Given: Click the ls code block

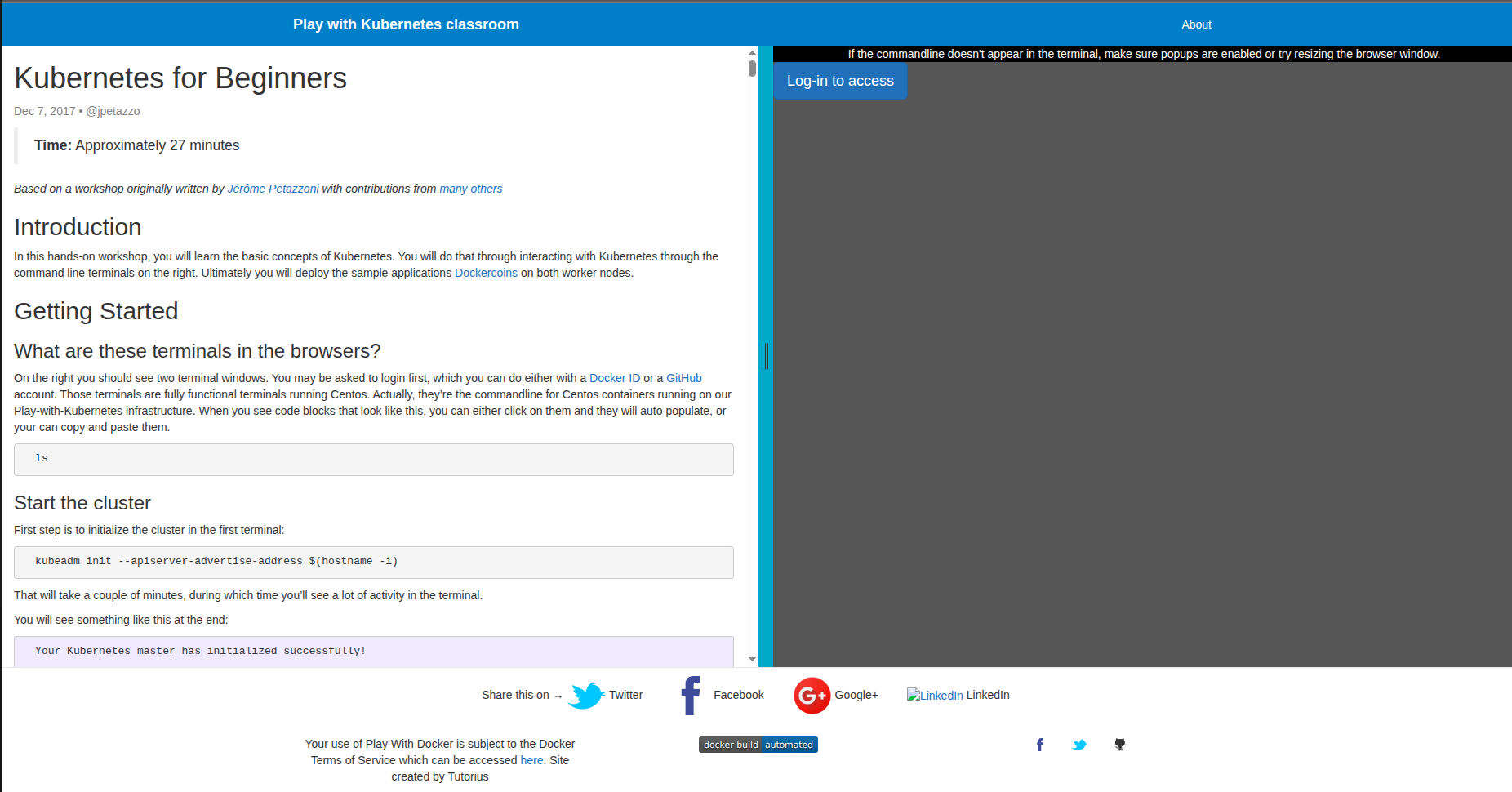Looking at the screenshot, I should pos(374,460).
